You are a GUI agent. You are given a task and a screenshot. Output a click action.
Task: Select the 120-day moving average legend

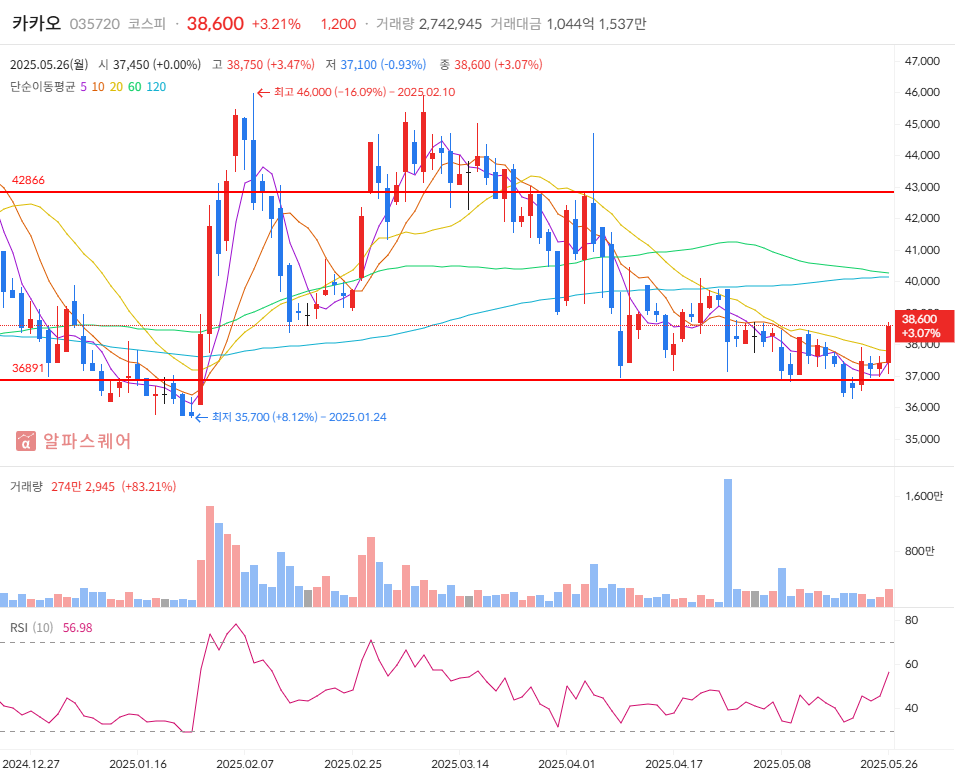coord(156,86)
